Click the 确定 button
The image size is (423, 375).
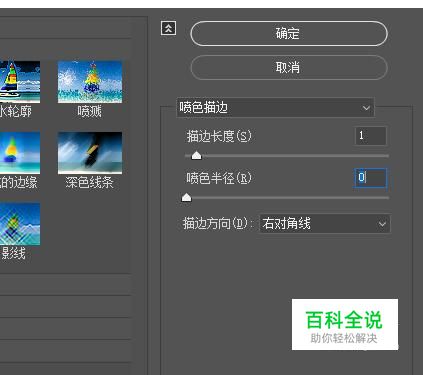[289, 33]
